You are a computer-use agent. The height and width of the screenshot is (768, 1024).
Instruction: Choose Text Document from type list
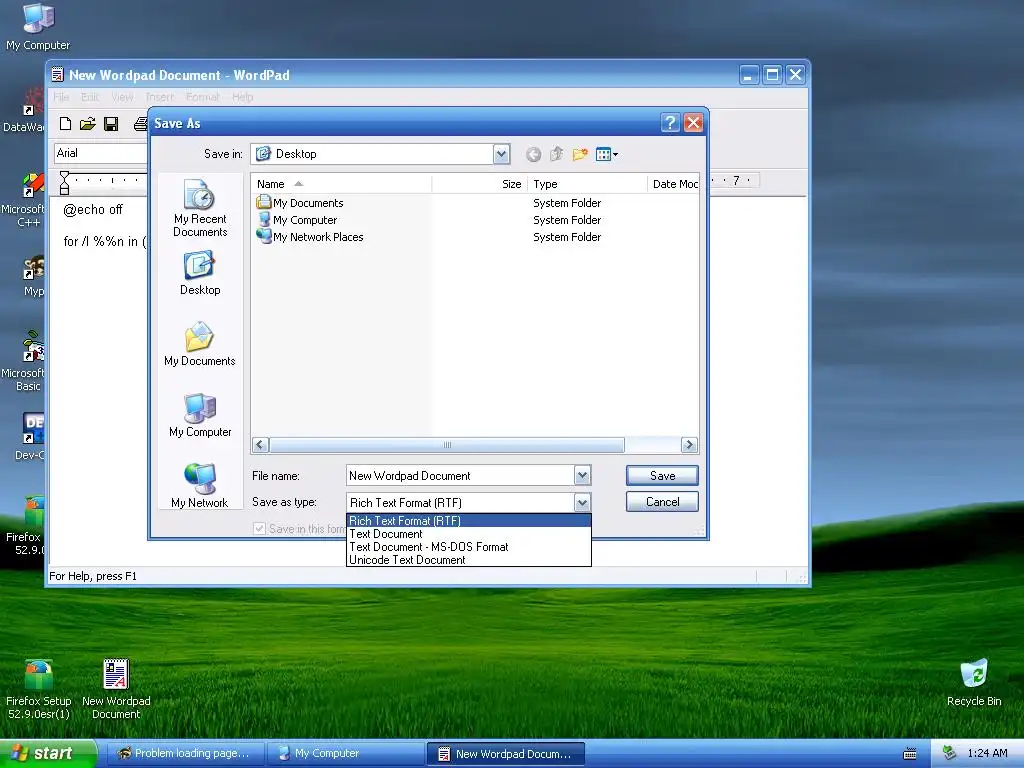[x=468, y=534]
